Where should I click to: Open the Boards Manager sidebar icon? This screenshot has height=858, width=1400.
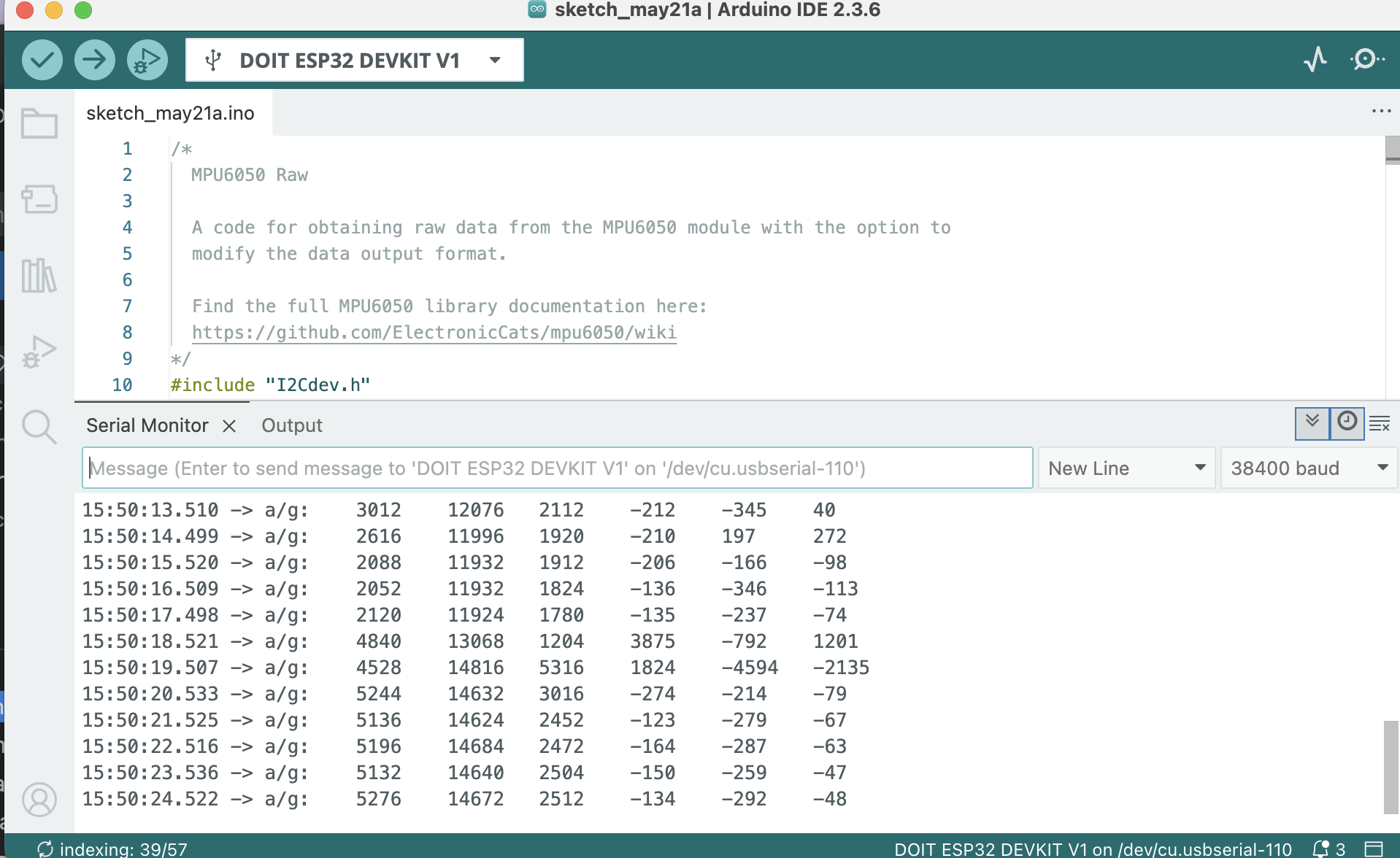39,199
